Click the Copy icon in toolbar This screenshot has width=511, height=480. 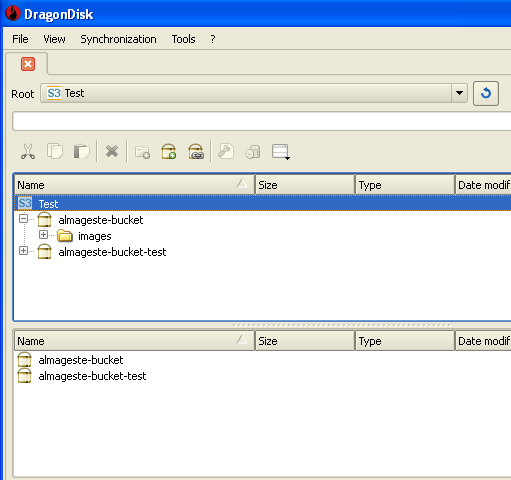[x=55, y=152]
